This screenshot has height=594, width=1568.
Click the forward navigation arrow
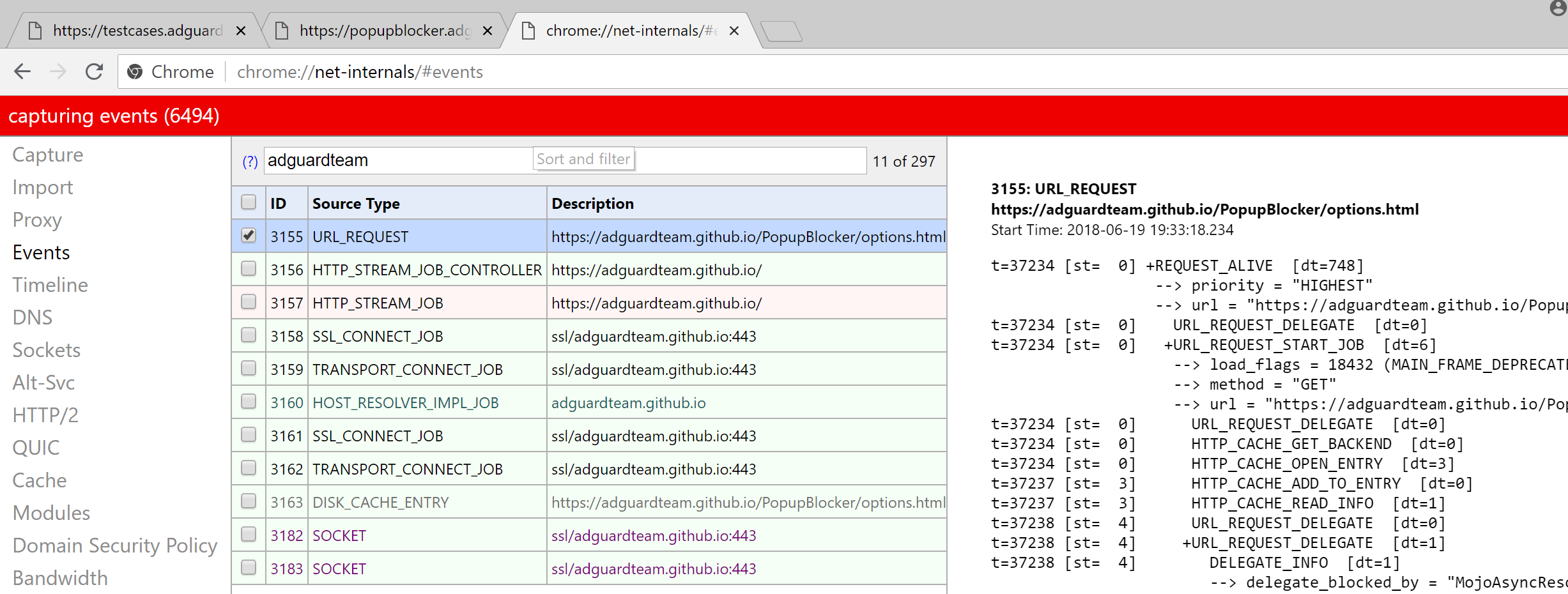(x=58, y=72)
